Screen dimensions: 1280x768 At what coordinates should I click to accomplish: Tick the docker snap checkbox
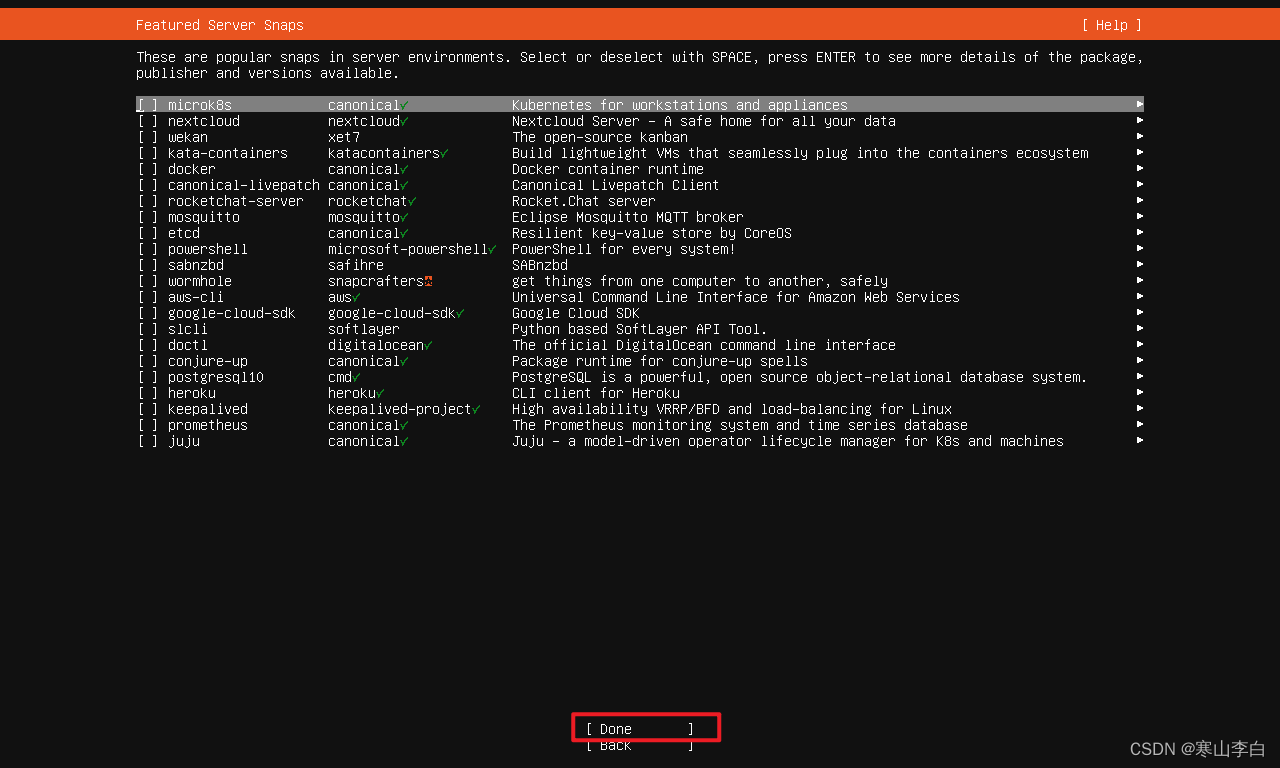click(148, 169)
